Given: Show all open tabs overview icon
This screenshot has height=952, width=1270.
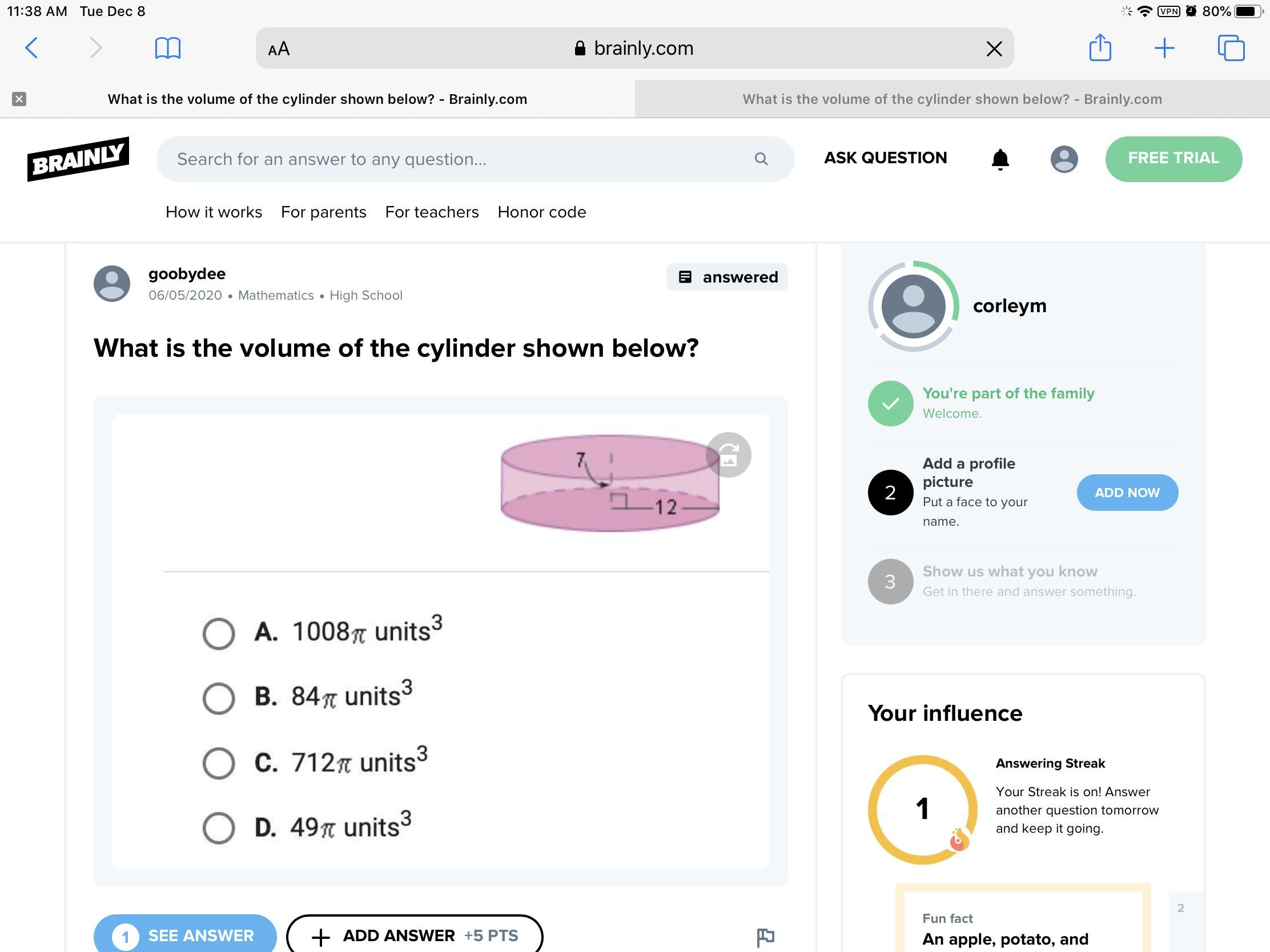Looking at the screenshot, I should pos(1231,47).
